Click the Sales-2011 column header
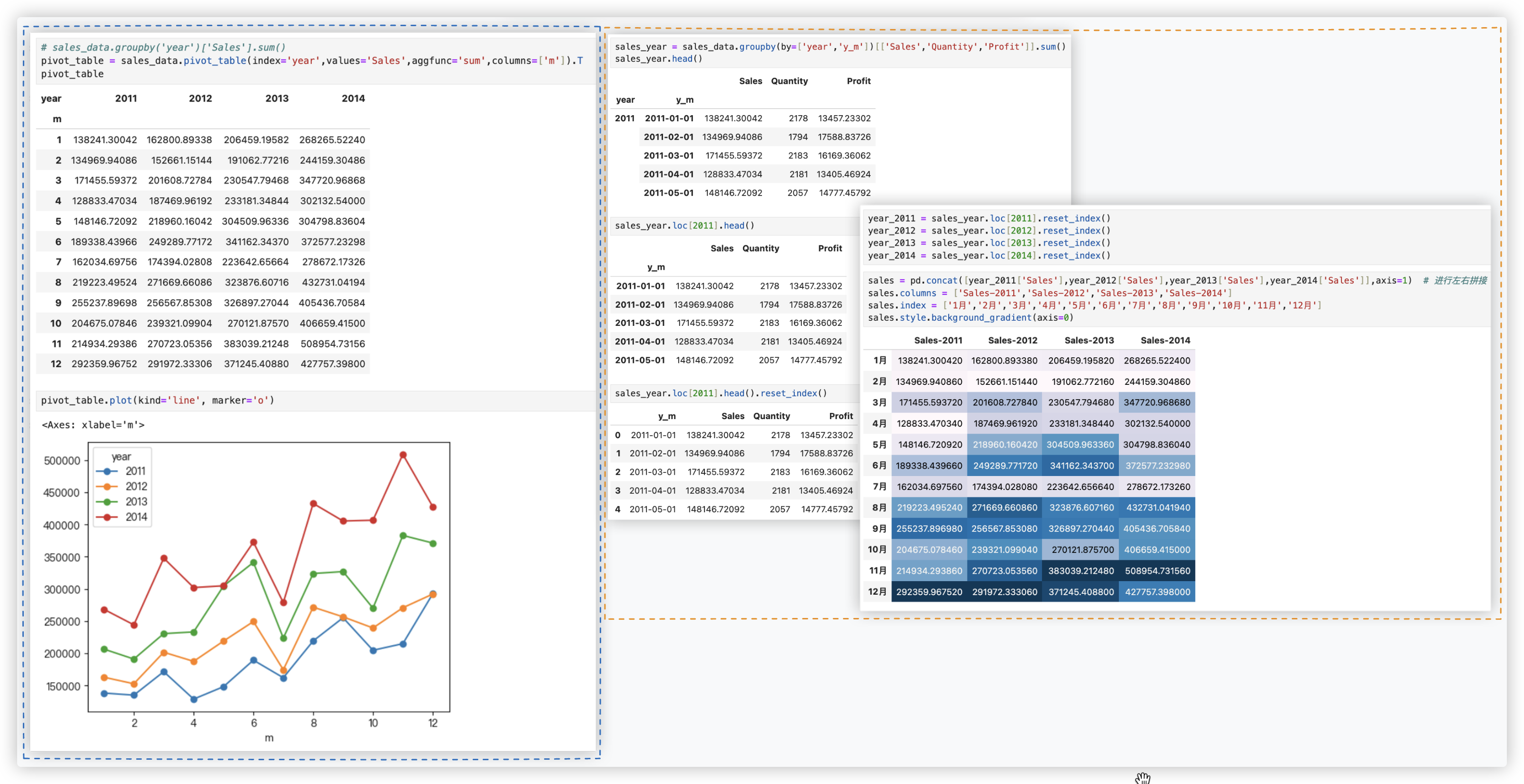The width and height of the screenshot is (1524, 784). pos(938,340)
